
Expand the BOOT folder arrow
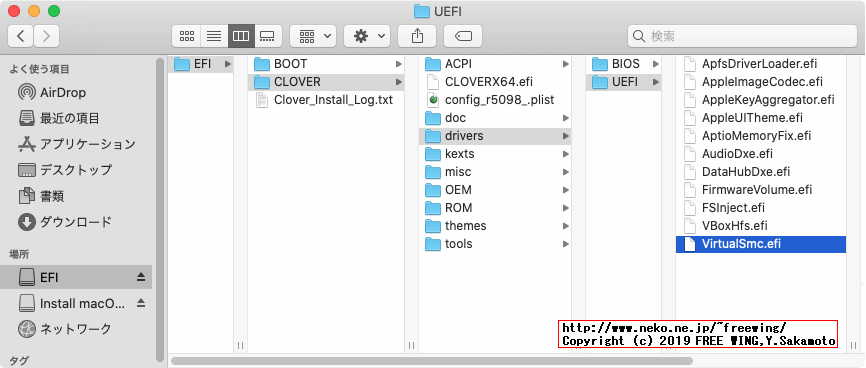(x=399, y=64)
